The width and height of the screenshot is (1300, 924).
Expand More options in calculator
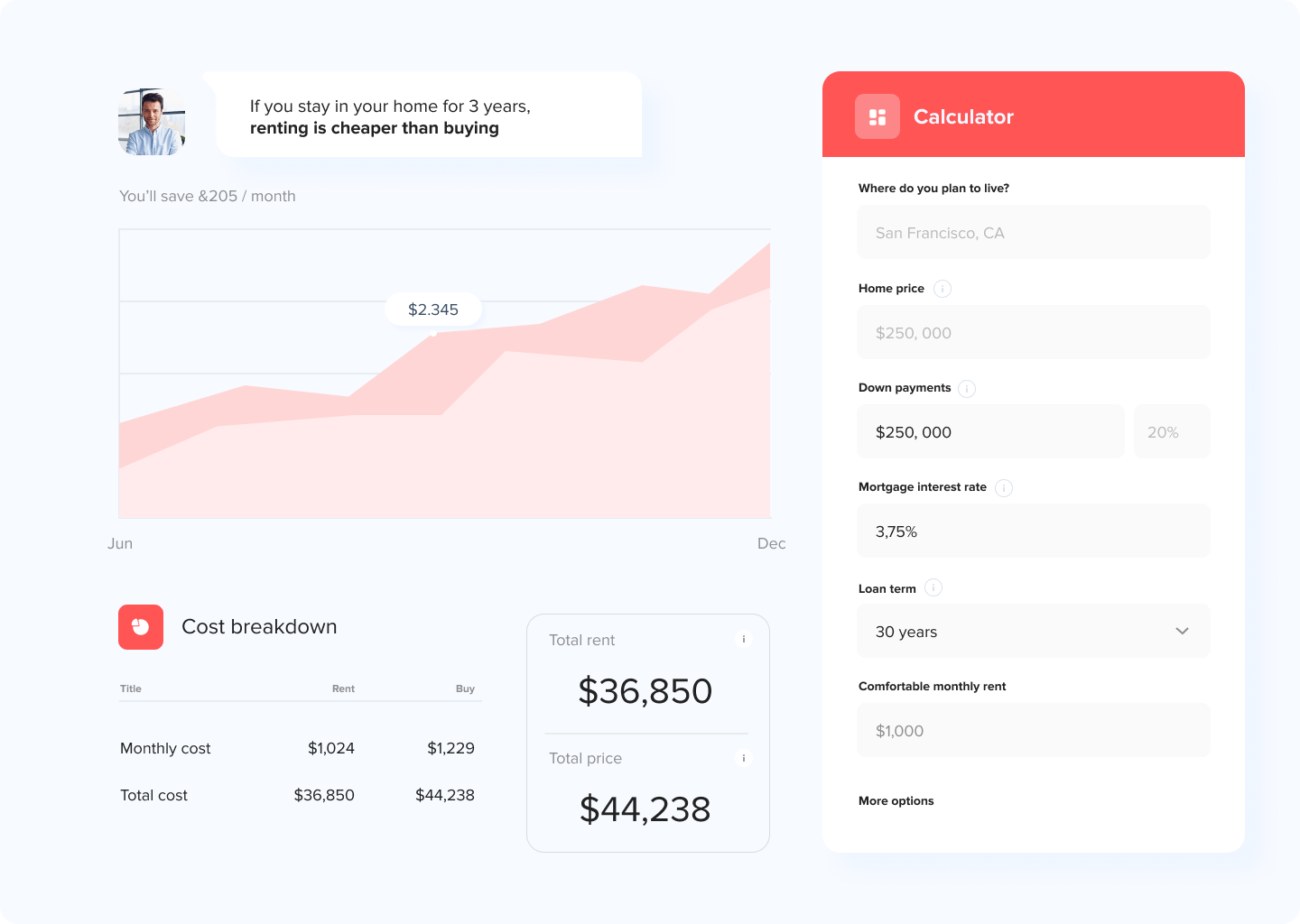click(x=896, y=801)
